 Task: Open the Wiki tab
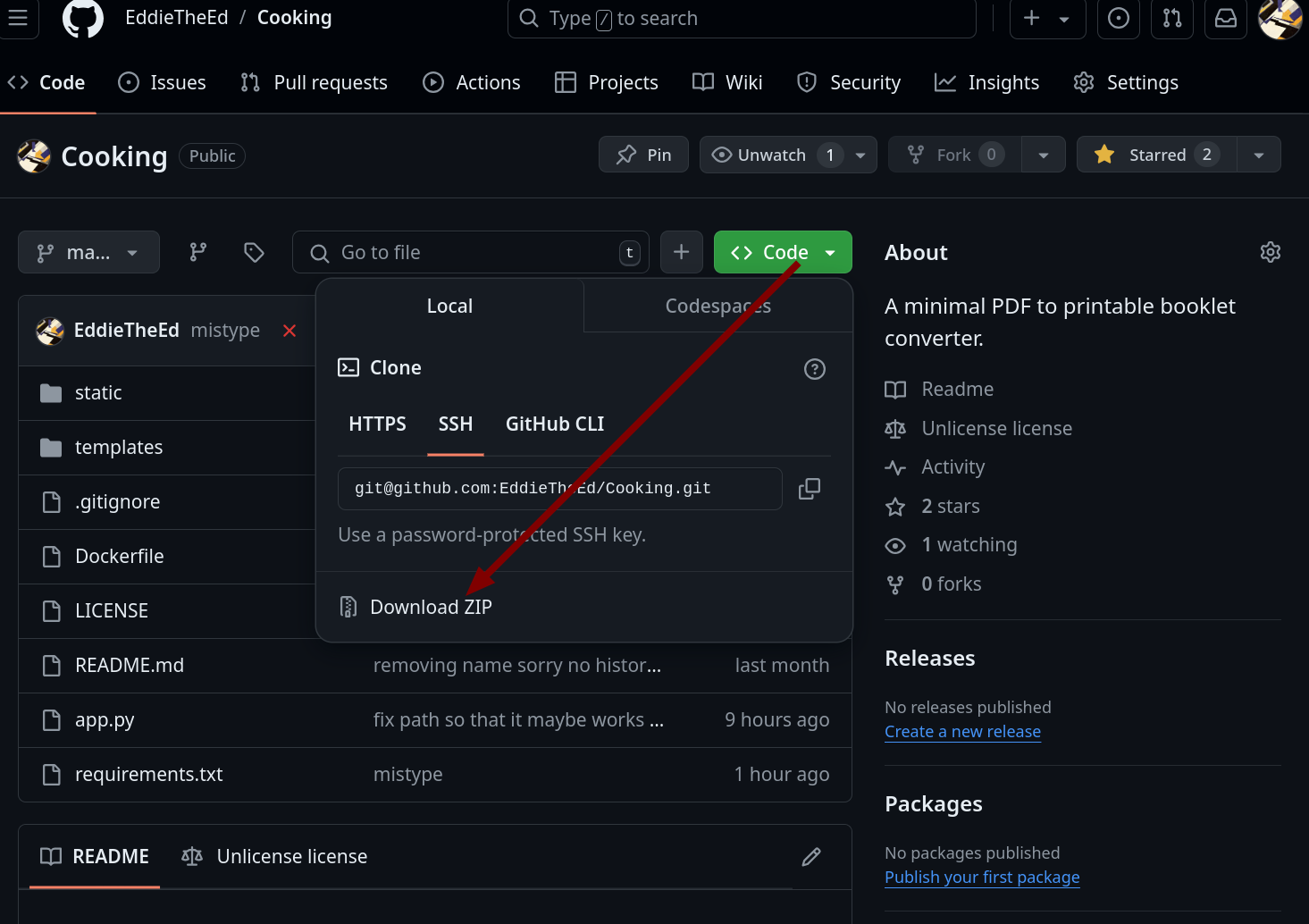[727, 82]
